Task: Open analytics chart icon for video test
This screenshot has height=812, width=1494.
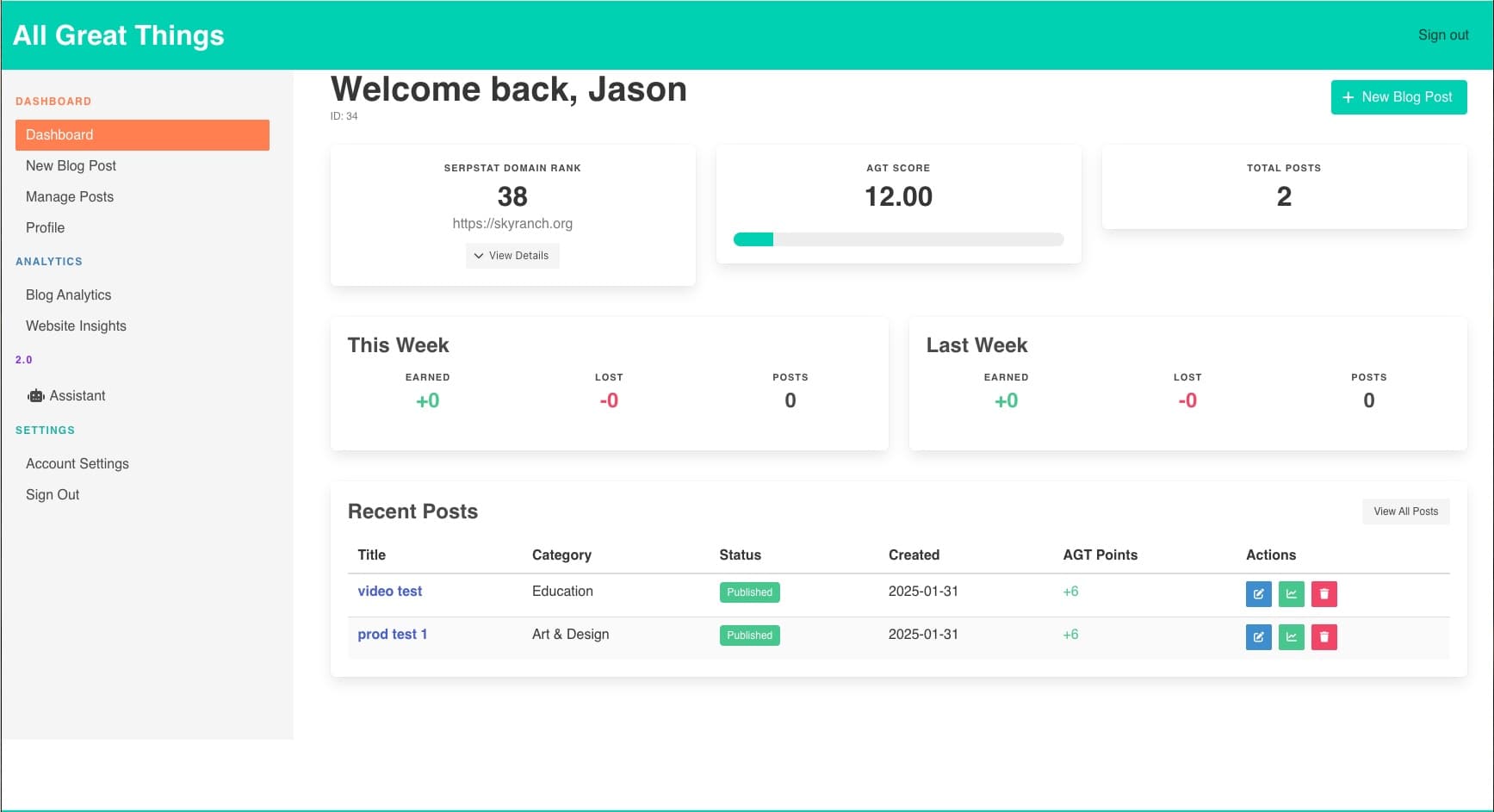Action: 1291,593
